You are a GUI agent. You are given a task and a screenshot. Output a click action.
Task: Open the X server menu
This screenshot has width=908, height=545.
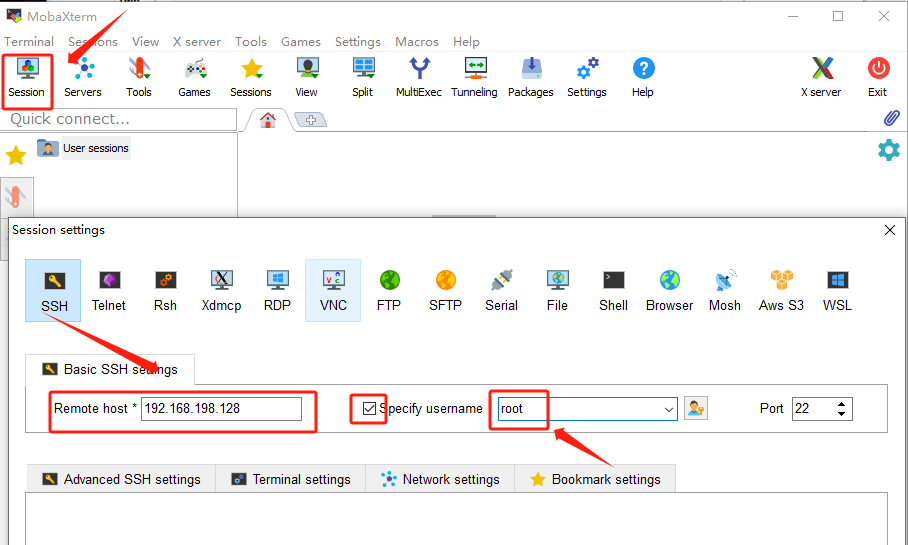pos(197,42)
